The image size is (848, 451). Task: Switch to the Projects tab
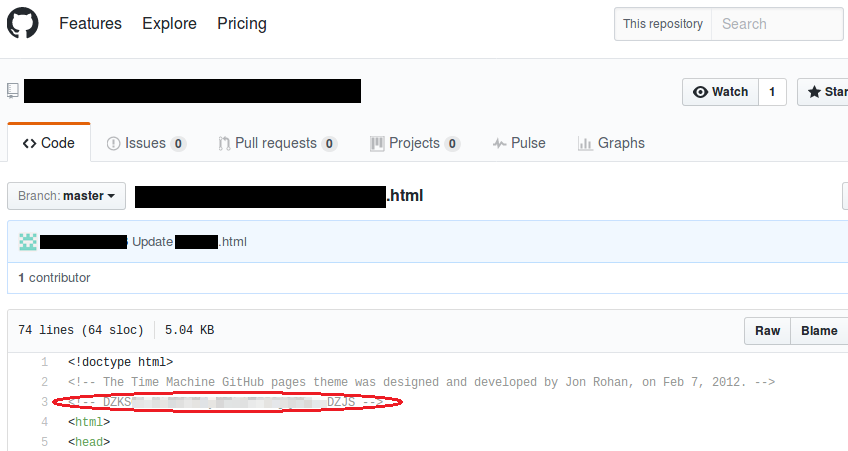pos(414,143)
